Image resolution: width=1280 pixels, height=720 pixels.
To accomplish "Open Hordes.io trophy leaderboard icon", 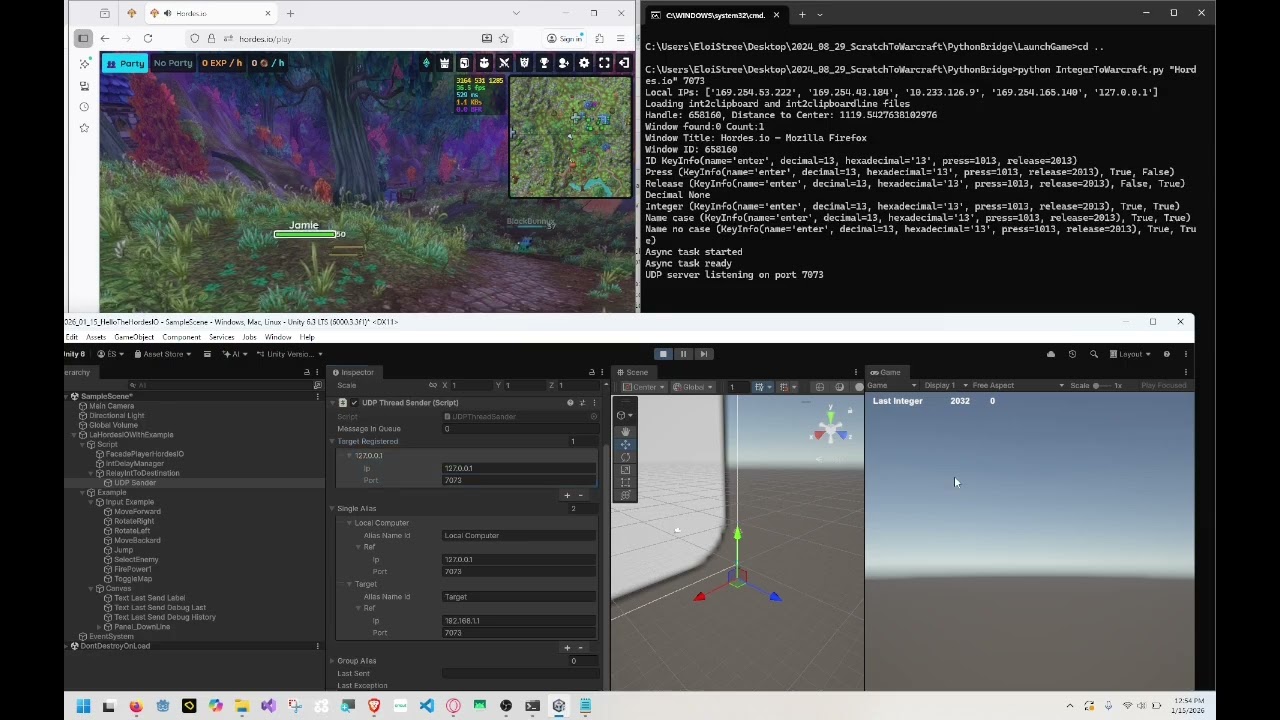I will pyautogui.click(x=544, y=63).
